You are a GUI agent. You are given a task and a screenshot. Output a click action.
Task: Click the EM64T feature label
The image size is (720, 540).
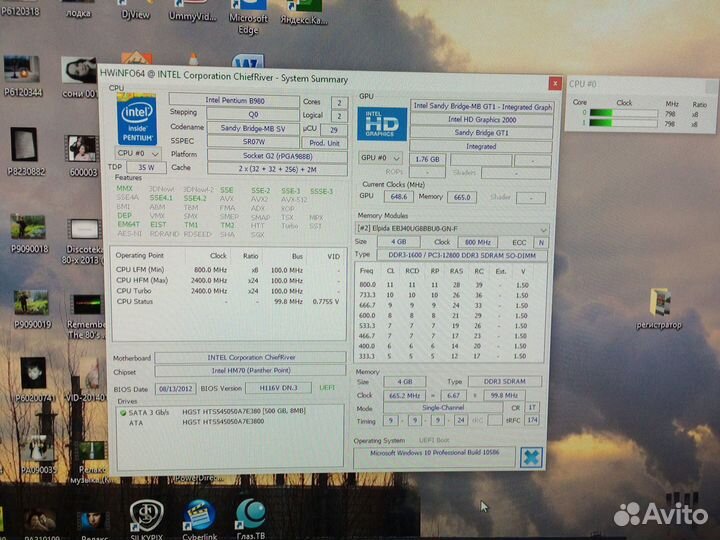click(129, 225)
